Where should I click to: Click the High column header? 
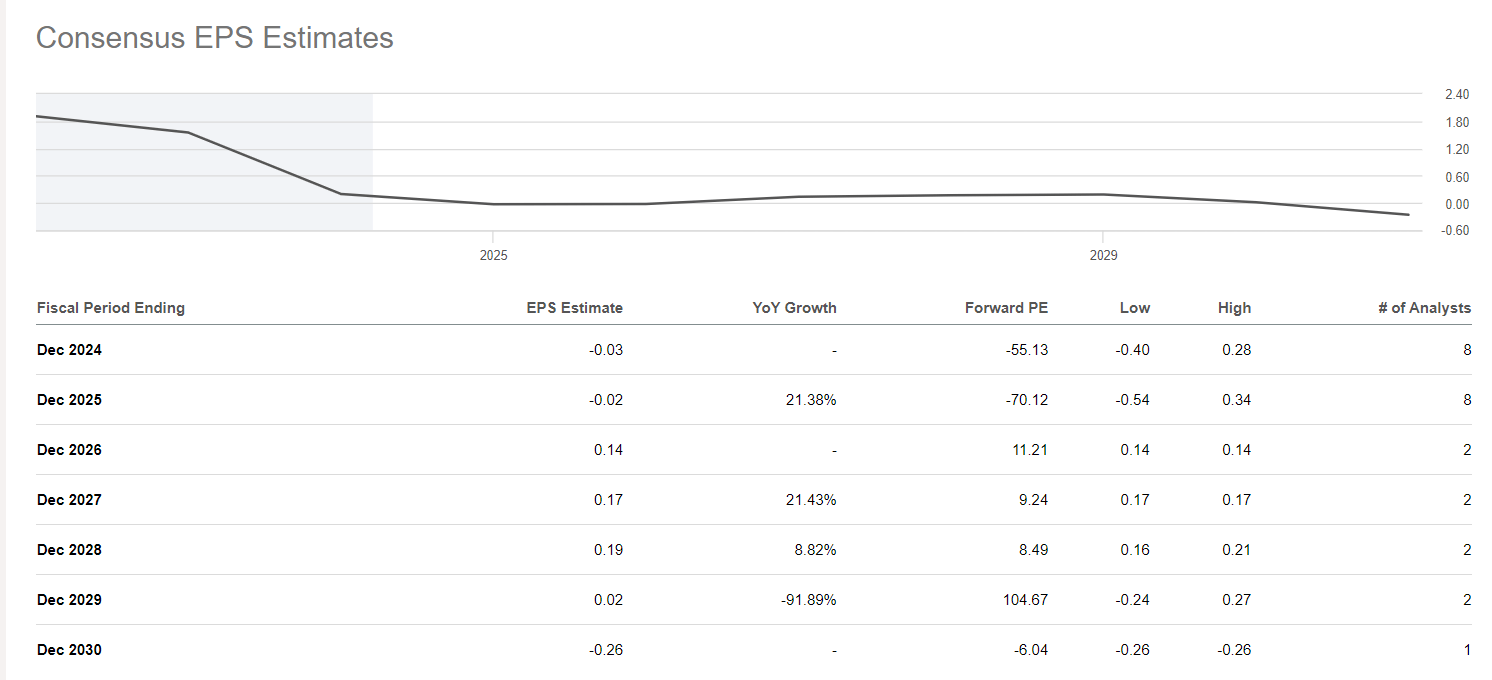coord(1234,308)
